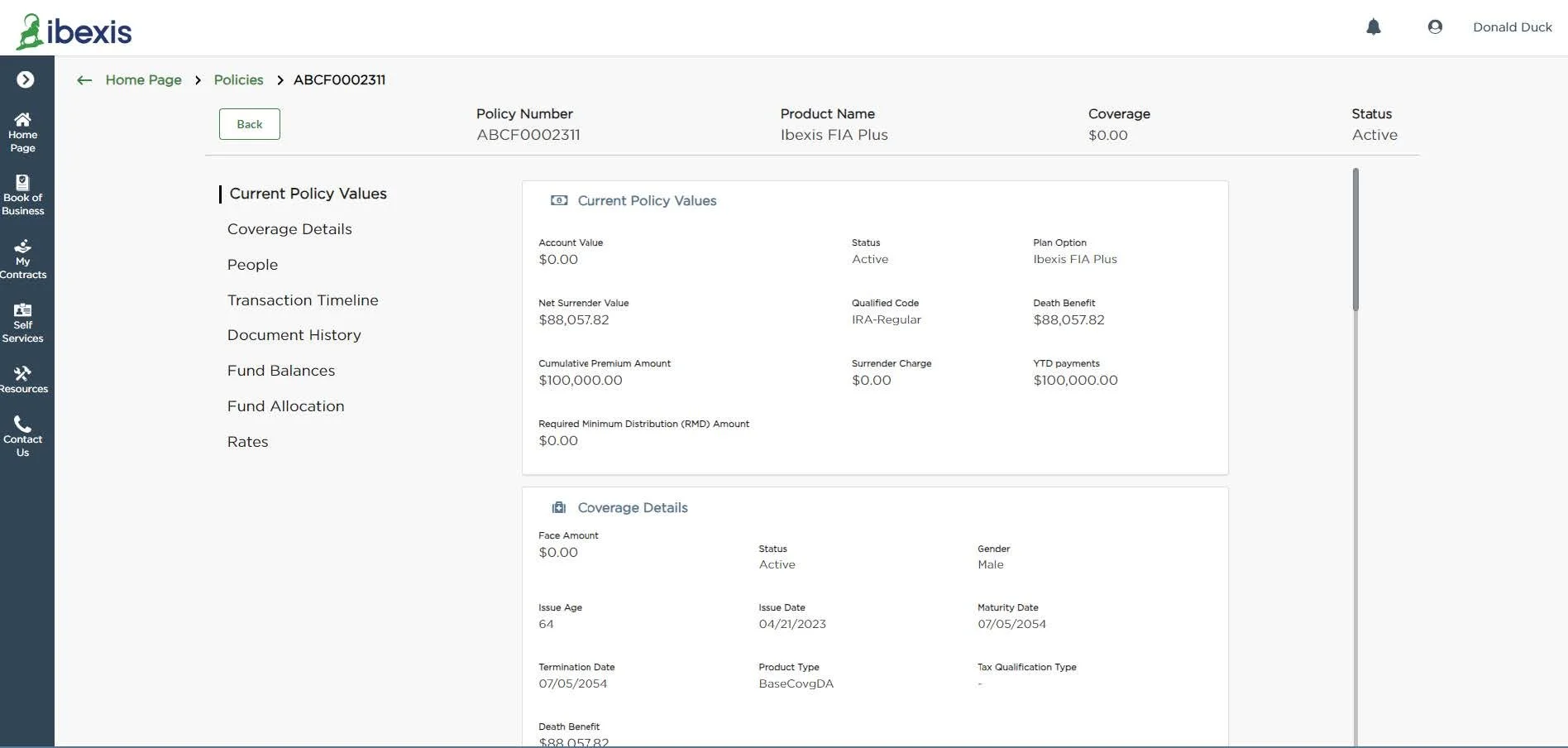Image resolution: width=1568 pixels, height=748 pixels.
Task: Click the Policies breadcrumb link
Action: 238,80
